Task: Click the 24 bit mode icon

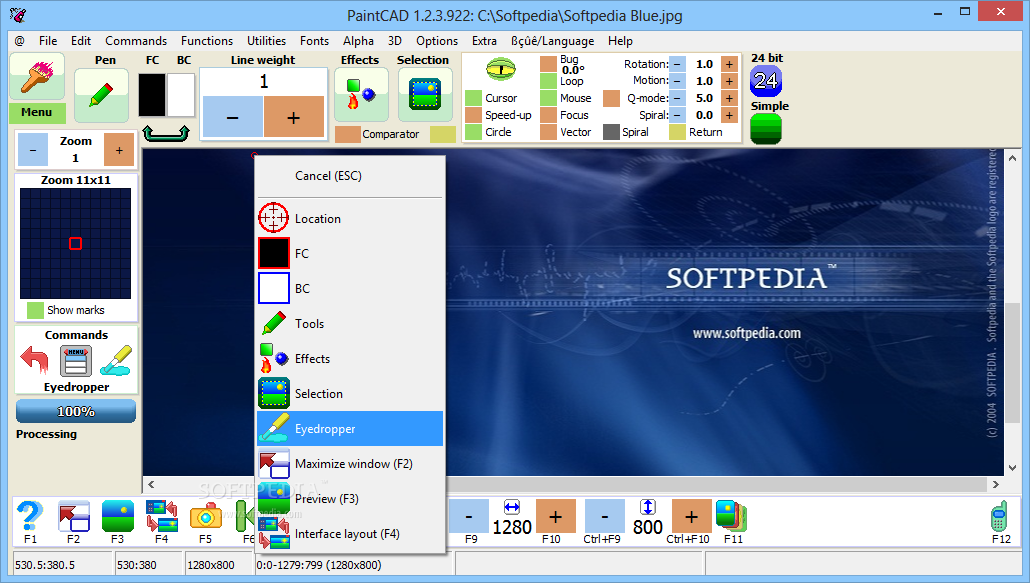Action: click(x=766, y=81)
